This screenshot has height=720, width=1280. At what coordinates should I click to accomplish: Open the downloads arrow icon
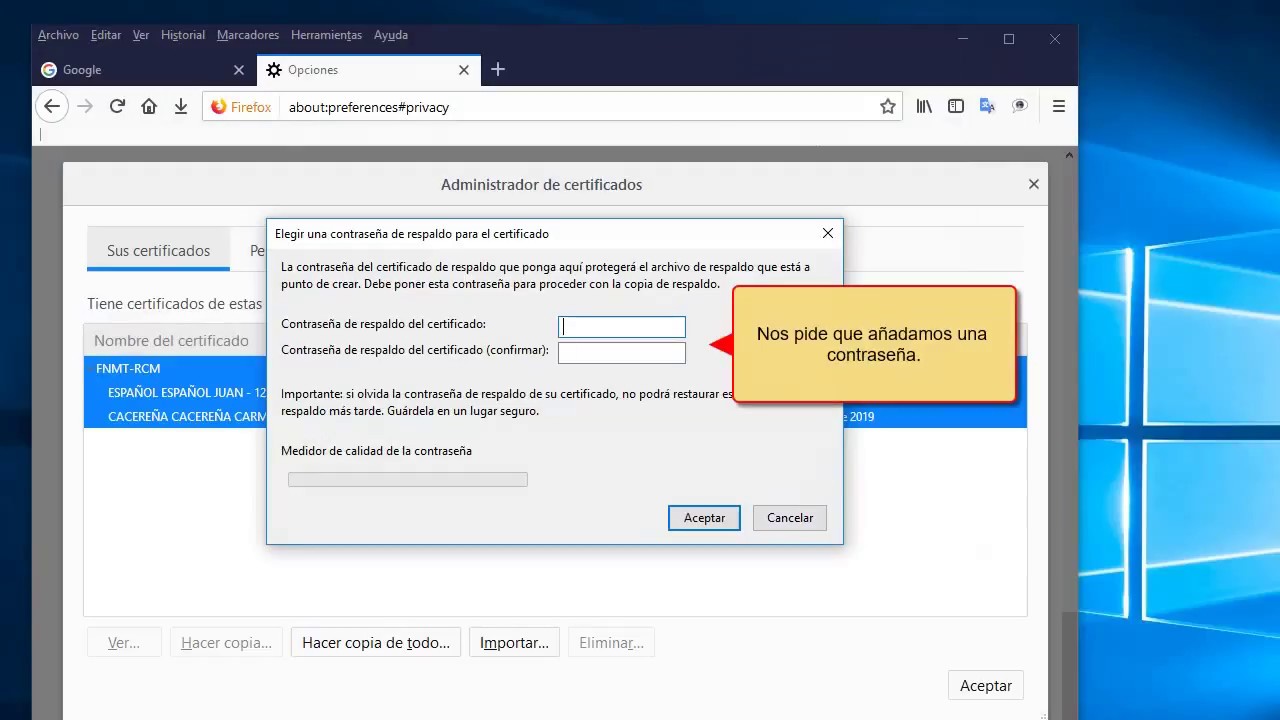coord(181,107)
